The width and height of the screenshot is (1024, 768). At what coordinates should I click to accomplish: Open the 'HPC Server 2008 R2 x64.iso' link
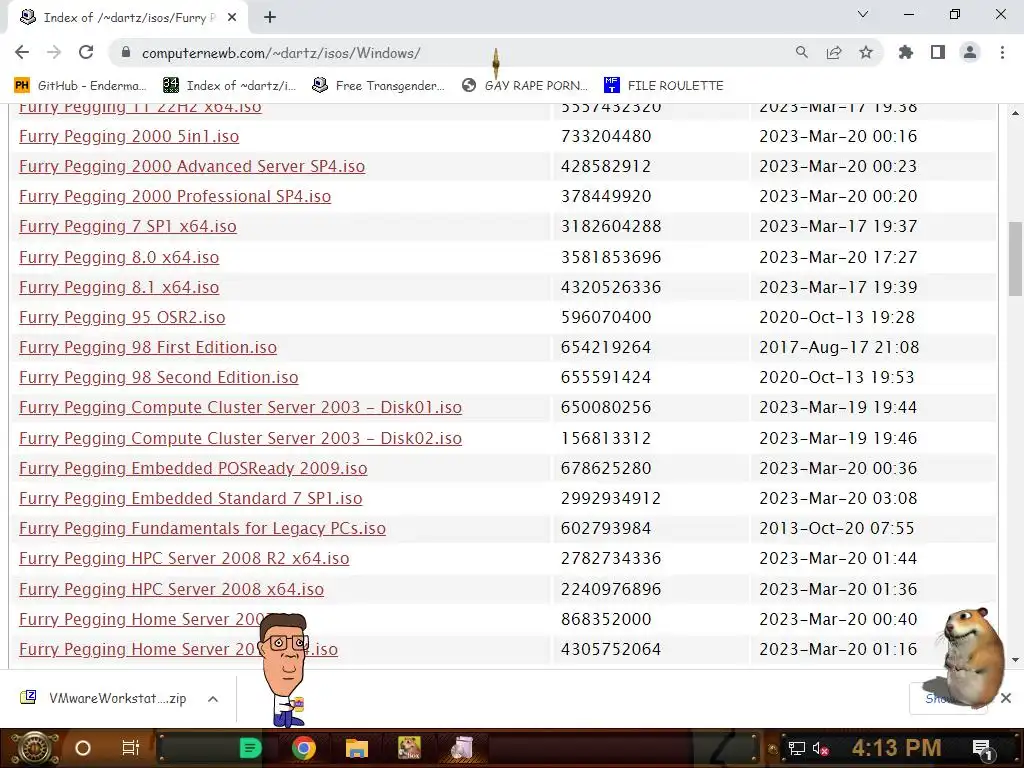[x=184, y=558]
